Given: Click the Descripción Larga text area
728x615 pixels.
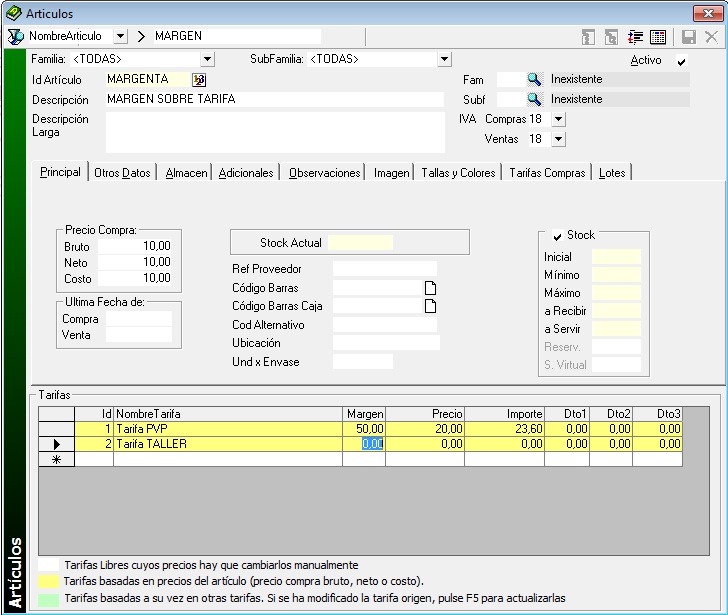Looking at the screenshot, I should tap(275, 132).
